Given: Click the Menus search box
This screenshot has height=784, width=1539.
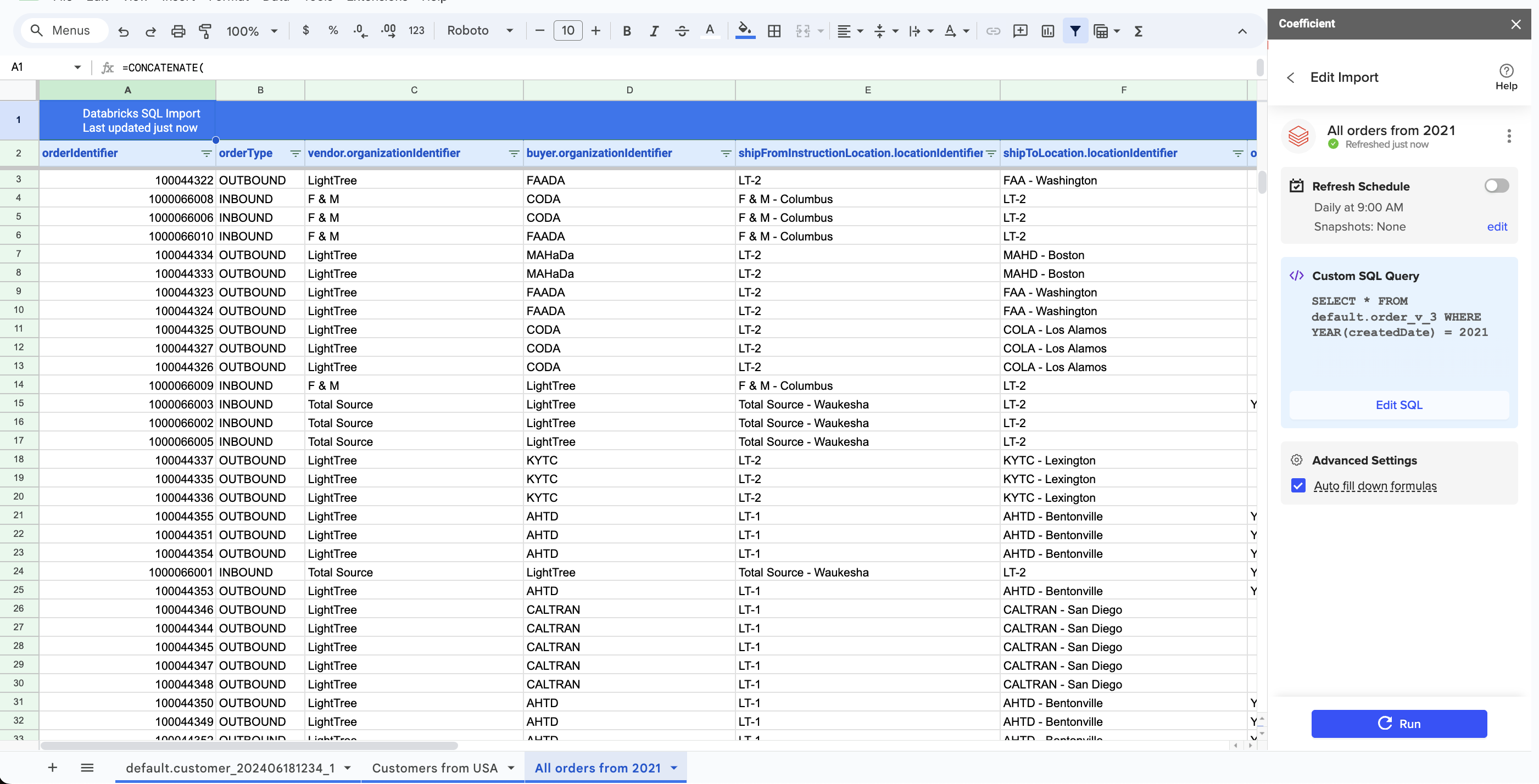Looking at the screenshot, I should click(64, 30).
